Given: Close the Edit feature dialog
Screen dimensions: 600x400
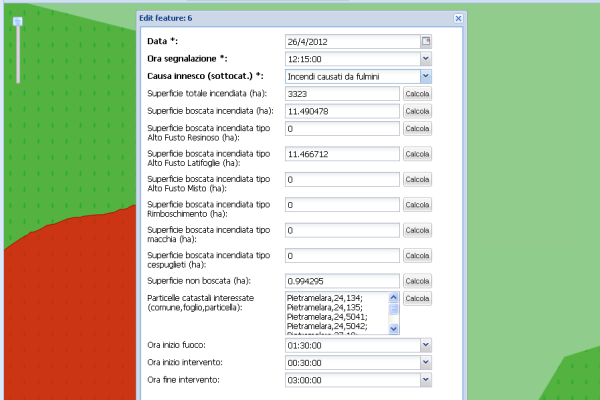Looking at the screenshot, I should point(458,18).
